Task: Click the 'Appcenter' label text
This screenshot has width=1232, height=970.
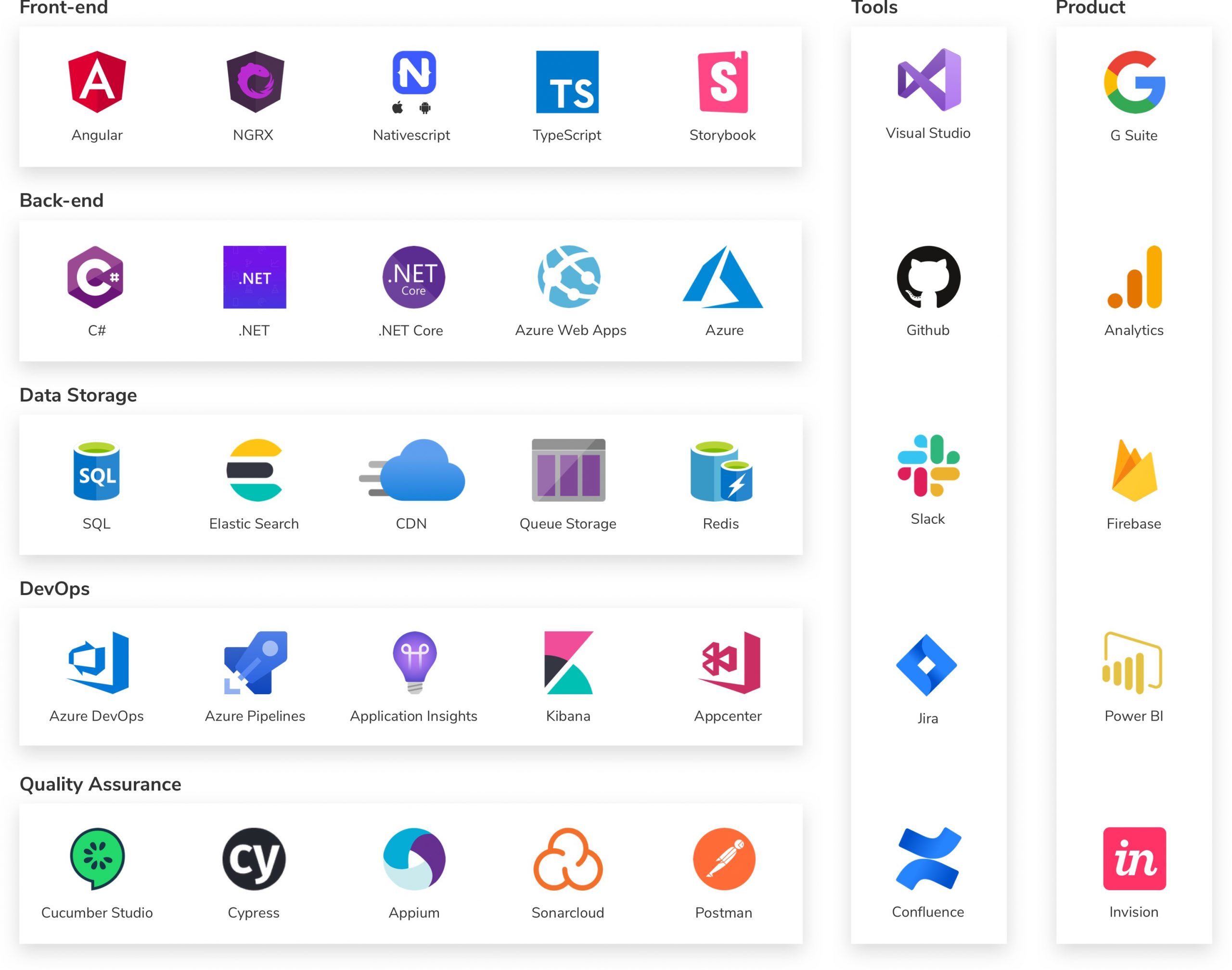Action: [728, 716]
